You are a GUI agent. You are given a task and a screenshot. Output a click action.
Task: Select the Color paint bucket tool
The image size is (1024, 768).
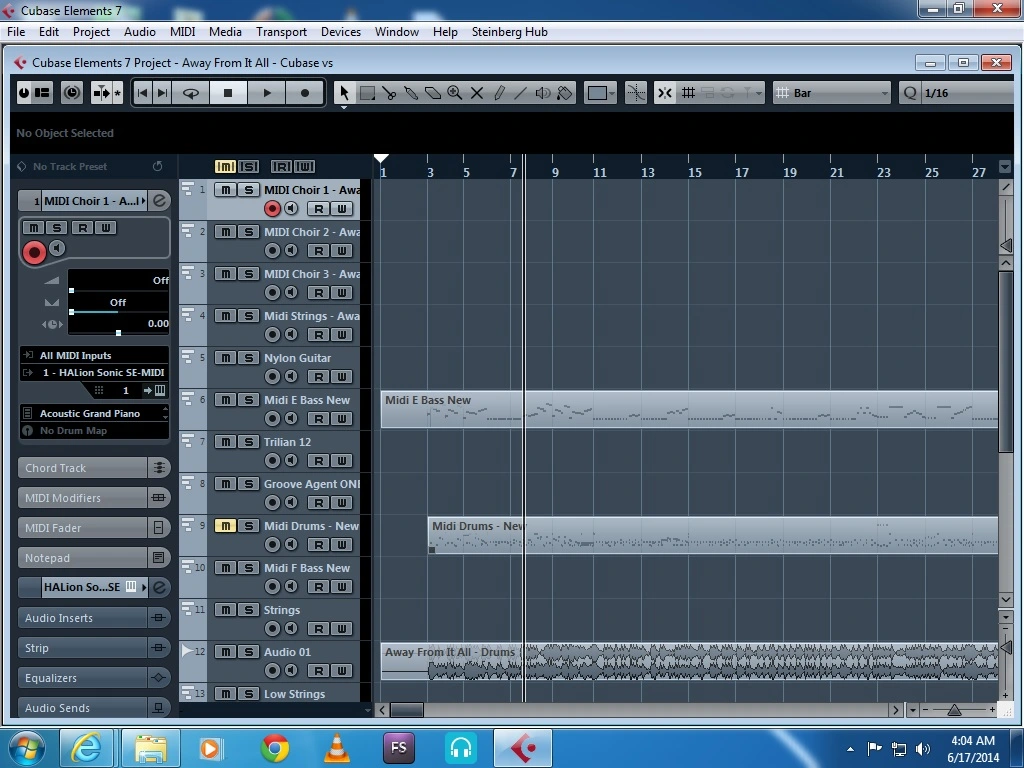tap(565, 93)
